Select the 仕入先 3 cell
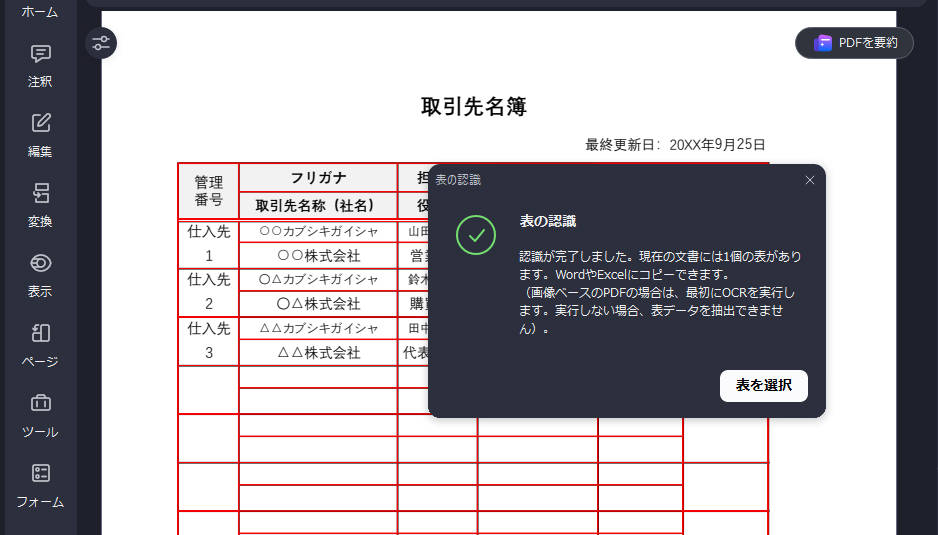Image resolution: width=938 pixels, height=535 pixels. (209, 341)
